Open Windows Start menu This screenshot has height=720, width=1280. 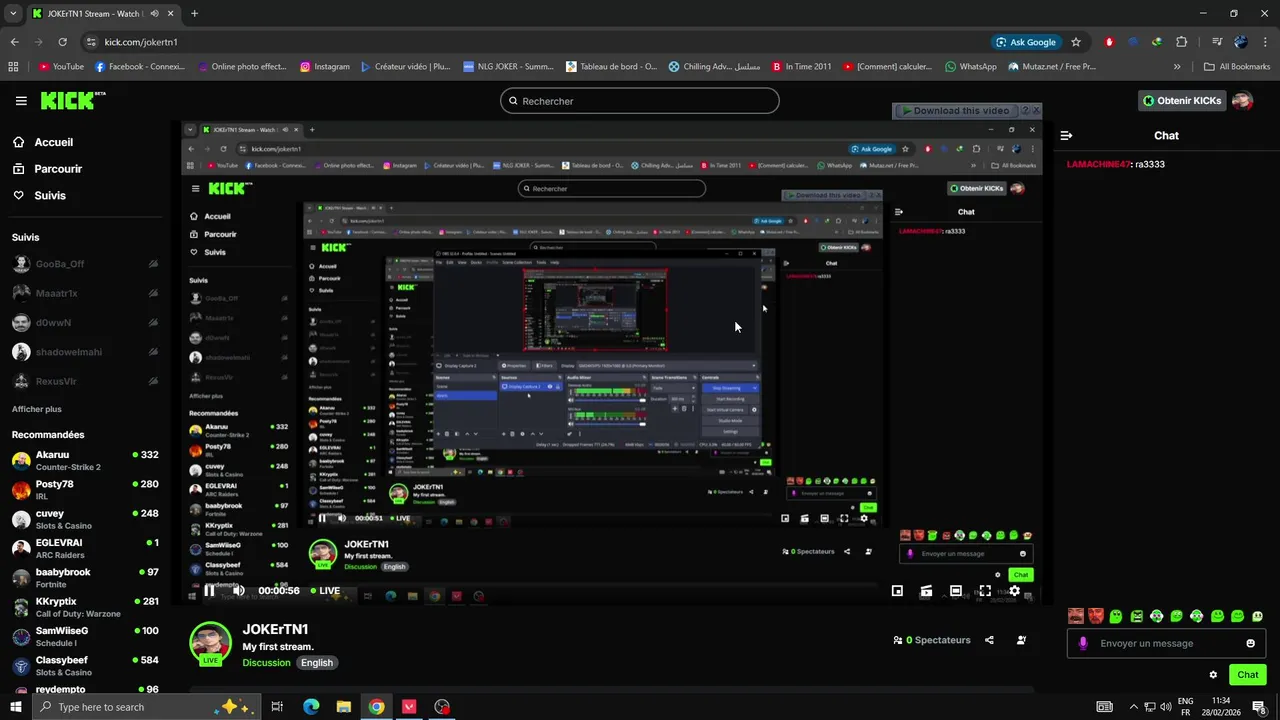coord(16,707)
